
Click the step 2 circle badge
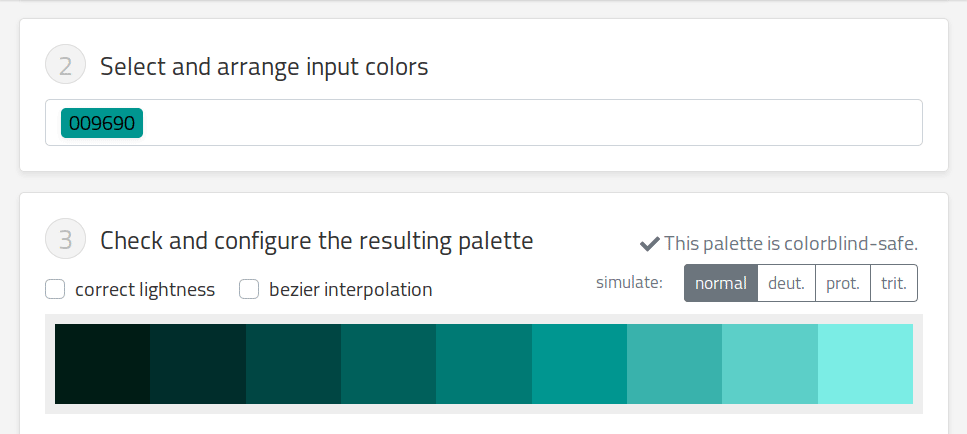pos(65,64)
